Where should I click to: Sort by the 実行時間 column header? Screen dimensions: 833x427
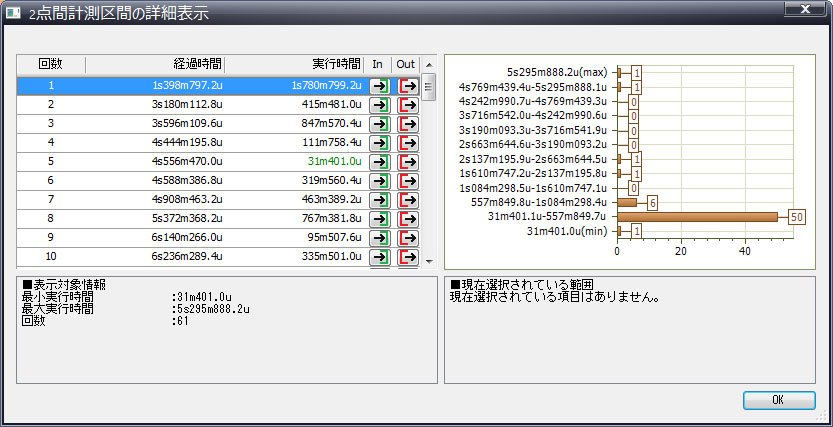[295, 64]
